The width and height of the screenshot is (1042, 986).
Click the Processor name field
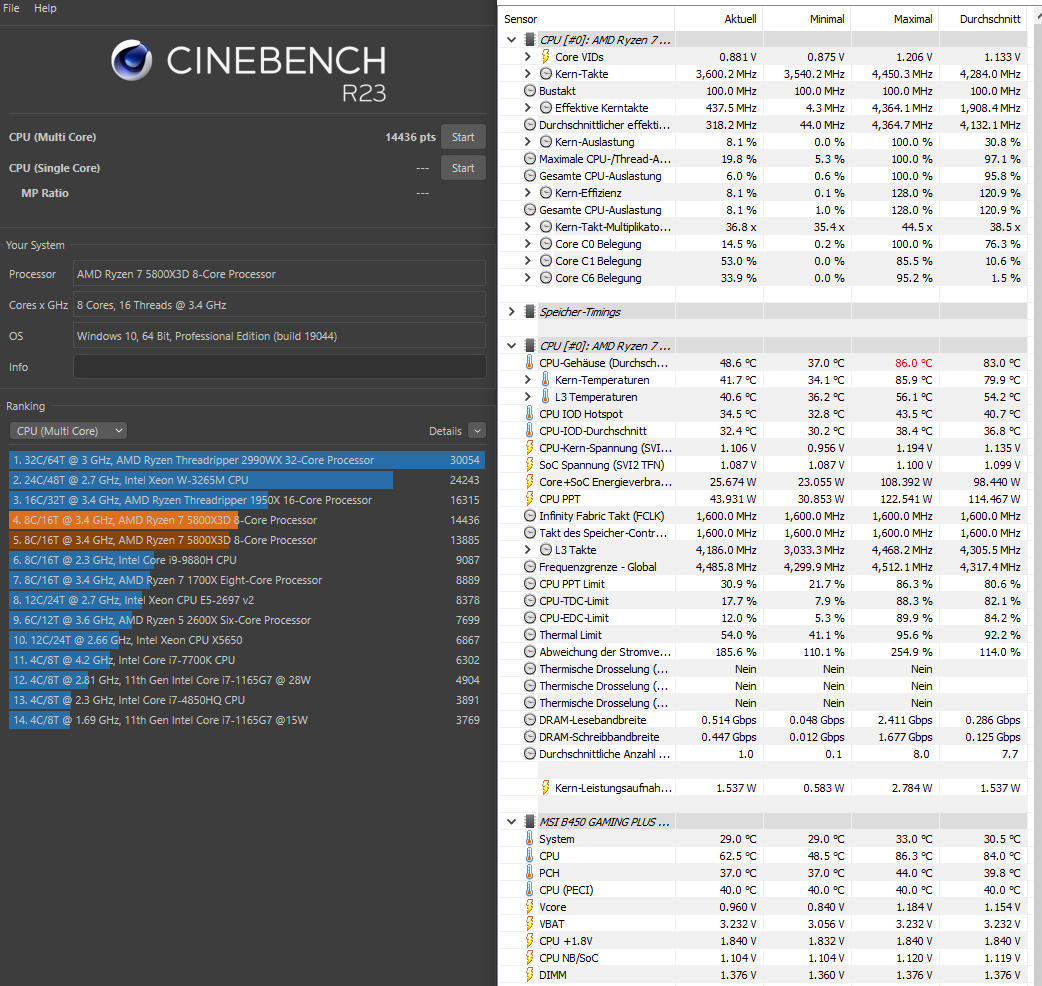[x=279, y=274]
